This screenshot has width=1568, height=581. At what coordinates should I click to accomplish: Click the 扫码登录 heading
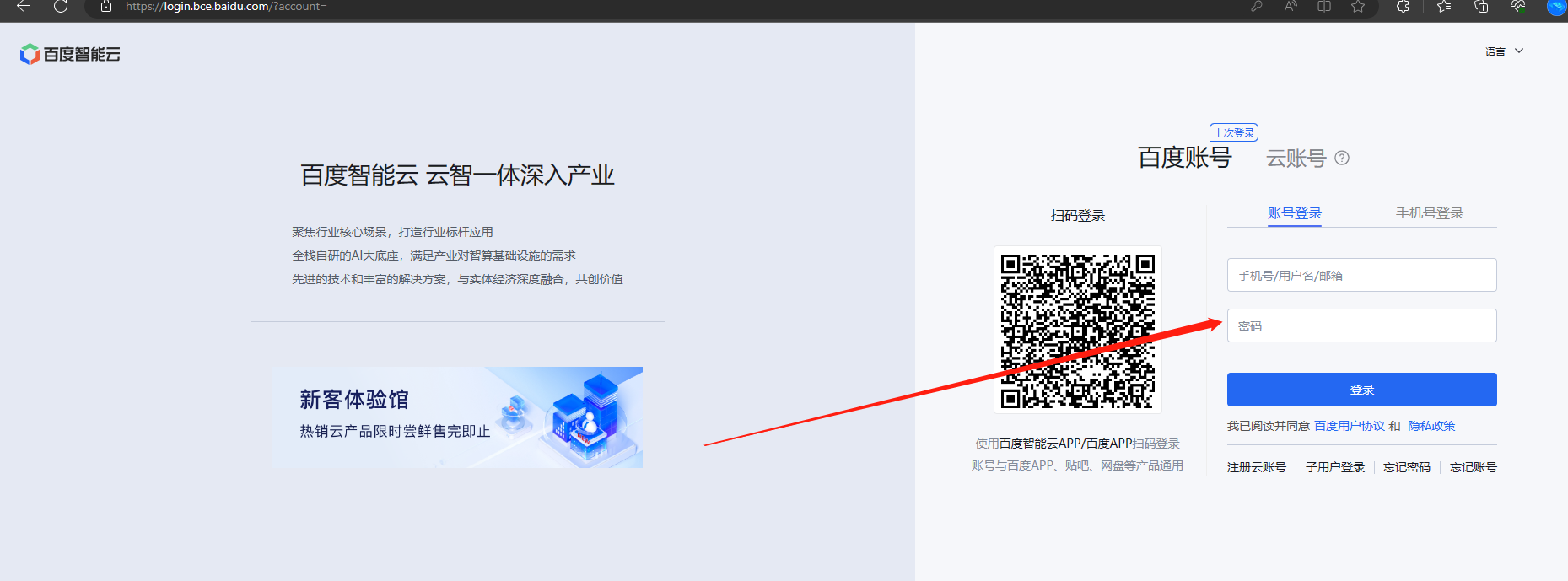pos(1078,216)
